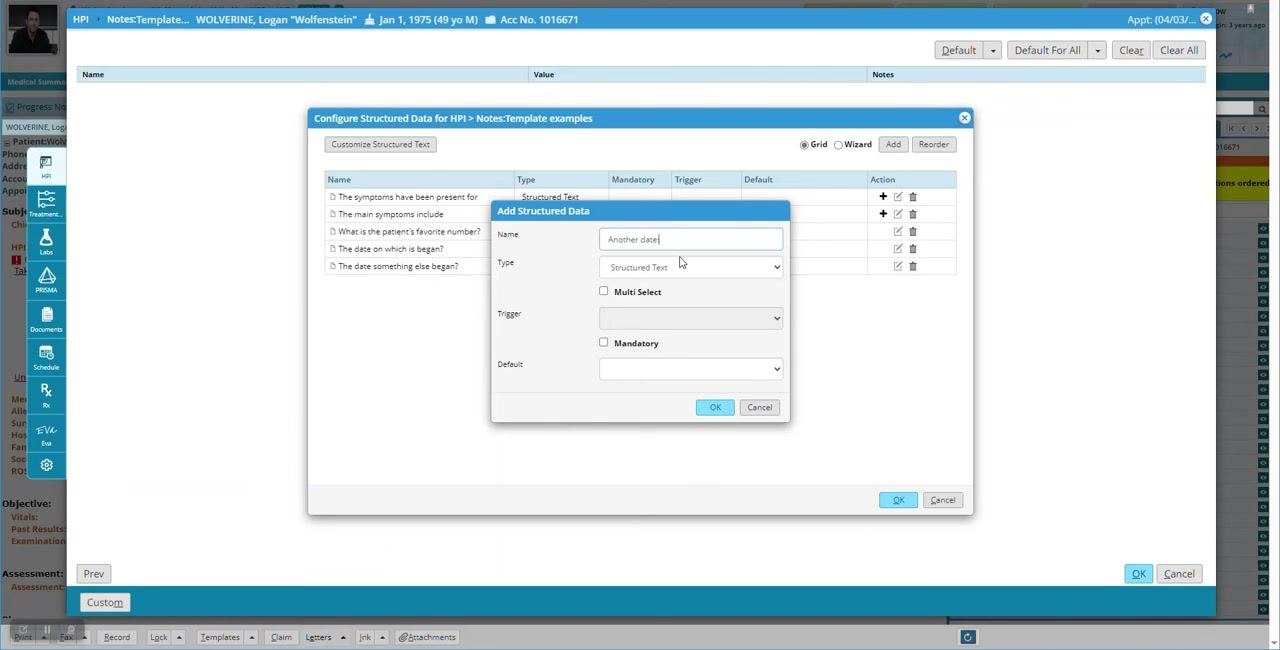
Task: Expand the Default For All arrow menu
Action: point(1097,50)
